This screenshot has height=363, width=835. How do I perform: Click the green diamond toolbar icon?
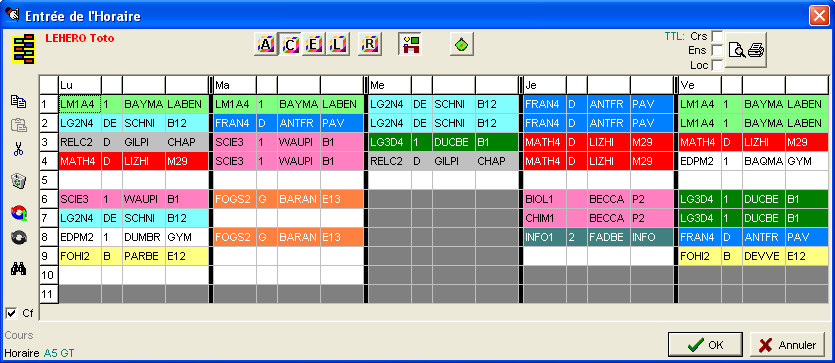coord(462,45)
